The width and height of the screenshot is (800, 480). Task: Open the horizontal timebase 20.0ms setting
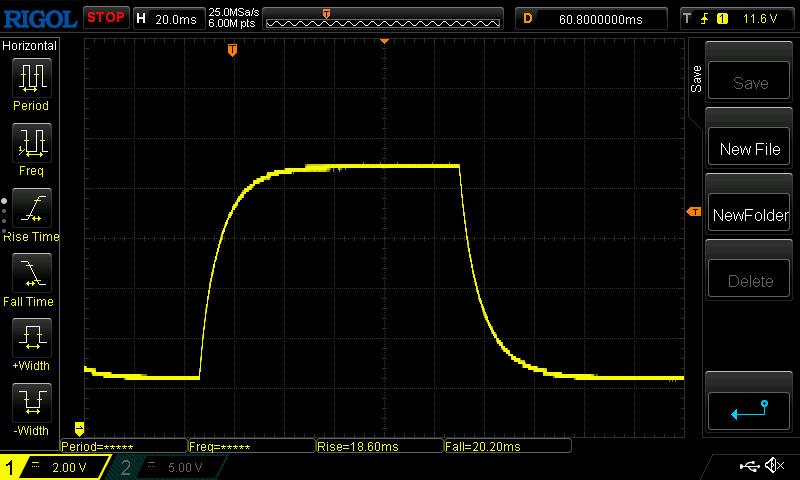169,19
